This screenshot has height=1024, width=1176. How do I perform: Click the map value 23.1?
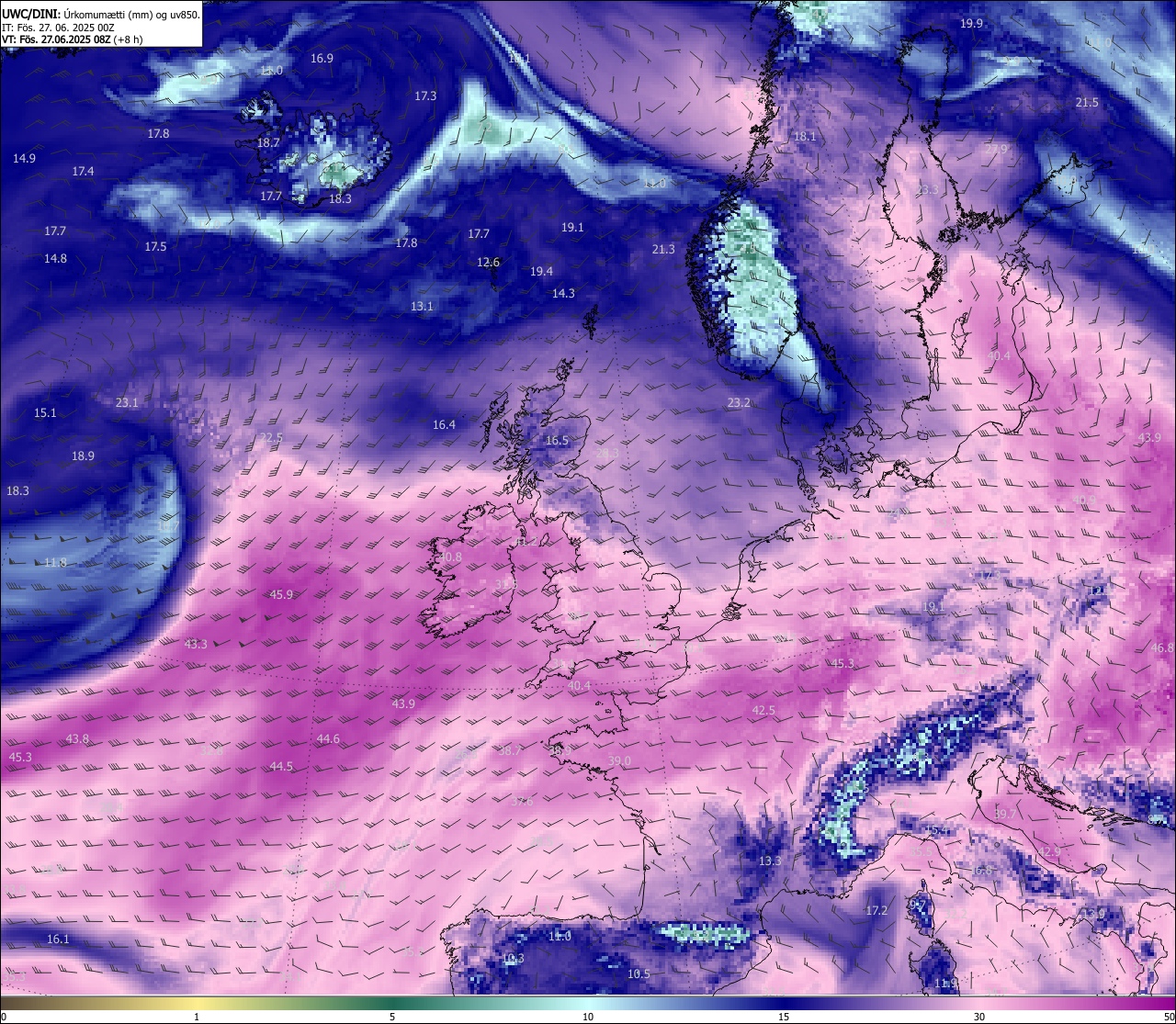pyautogui.click(x=127, y=403)
